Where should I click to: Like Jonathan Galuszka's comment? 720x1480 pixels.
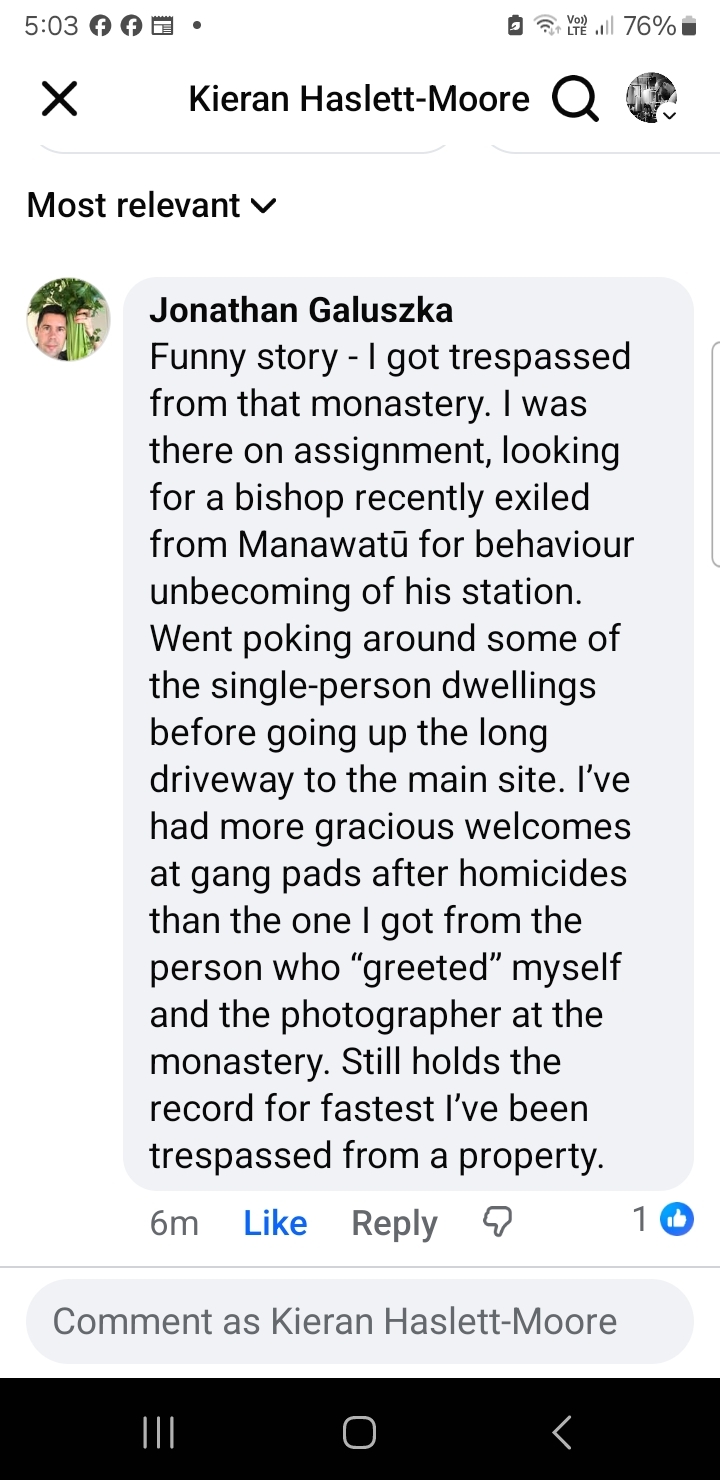[x=275, y=1222]
